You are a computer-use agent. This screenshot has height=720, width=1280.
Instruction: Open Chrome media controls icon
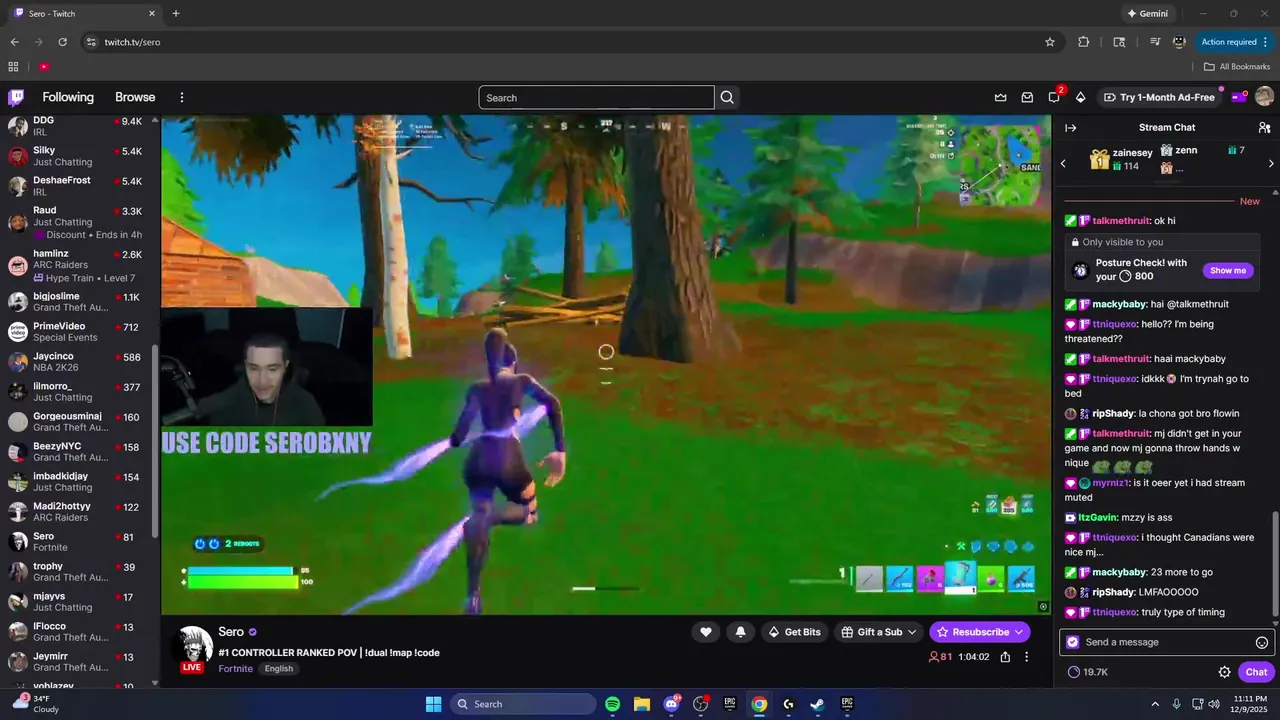tap(1155, 42)
